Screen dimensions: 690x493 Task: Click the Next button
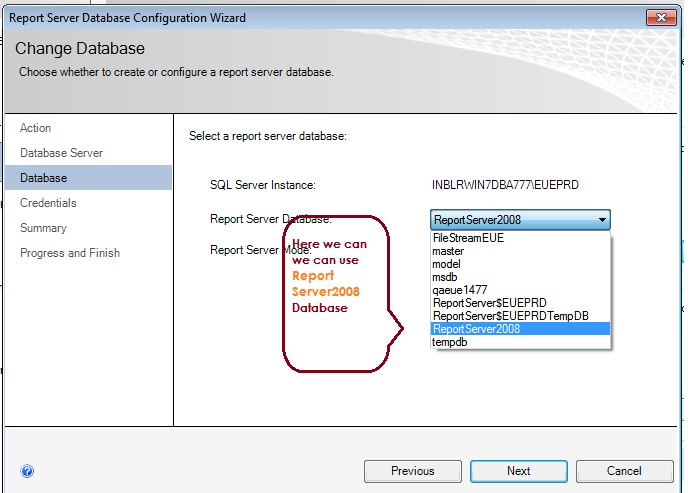coord(519,471)
